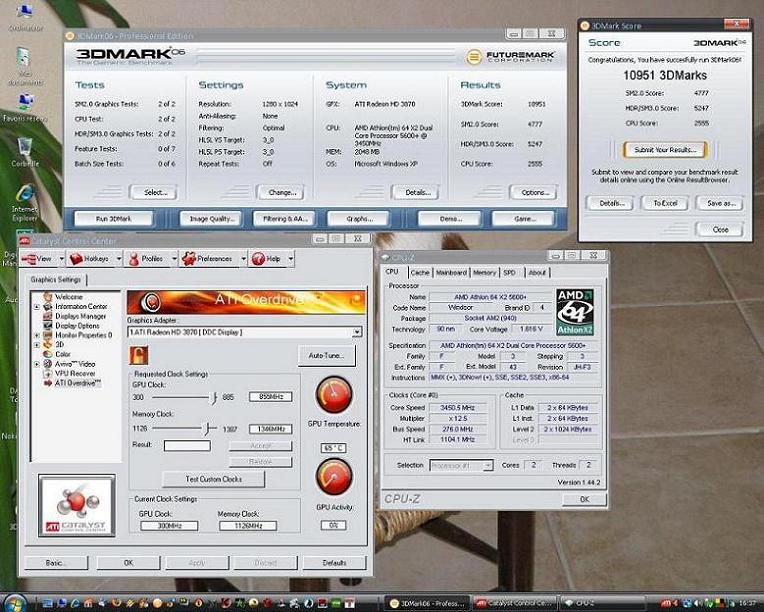The height and width of the screenshot is (612, 764).
Task: Select Welcome in the Catalyst tree
Action: pos(69,297)
